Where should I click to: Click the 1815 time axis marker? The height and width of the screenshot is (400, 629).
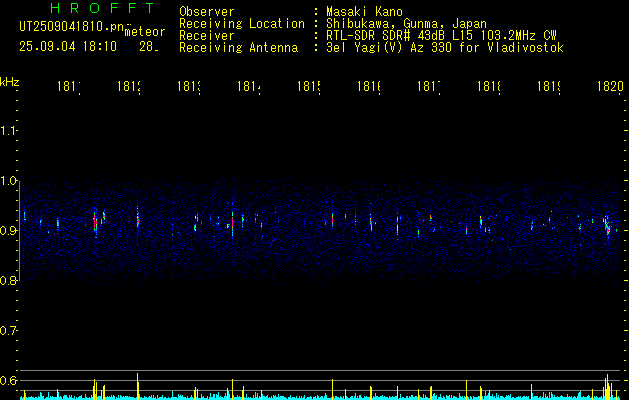308,86
